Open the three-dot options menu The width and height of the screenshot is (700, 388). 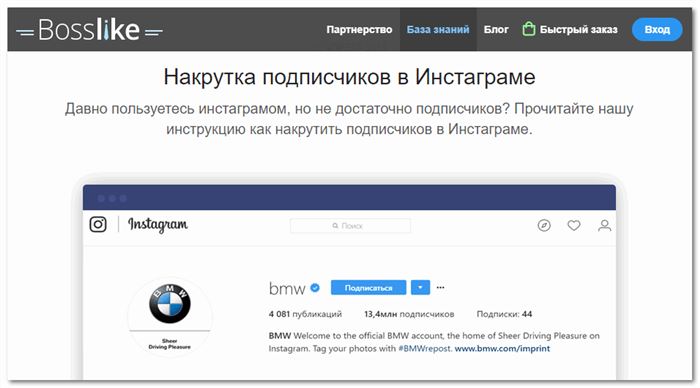click(x=441, y=288)
